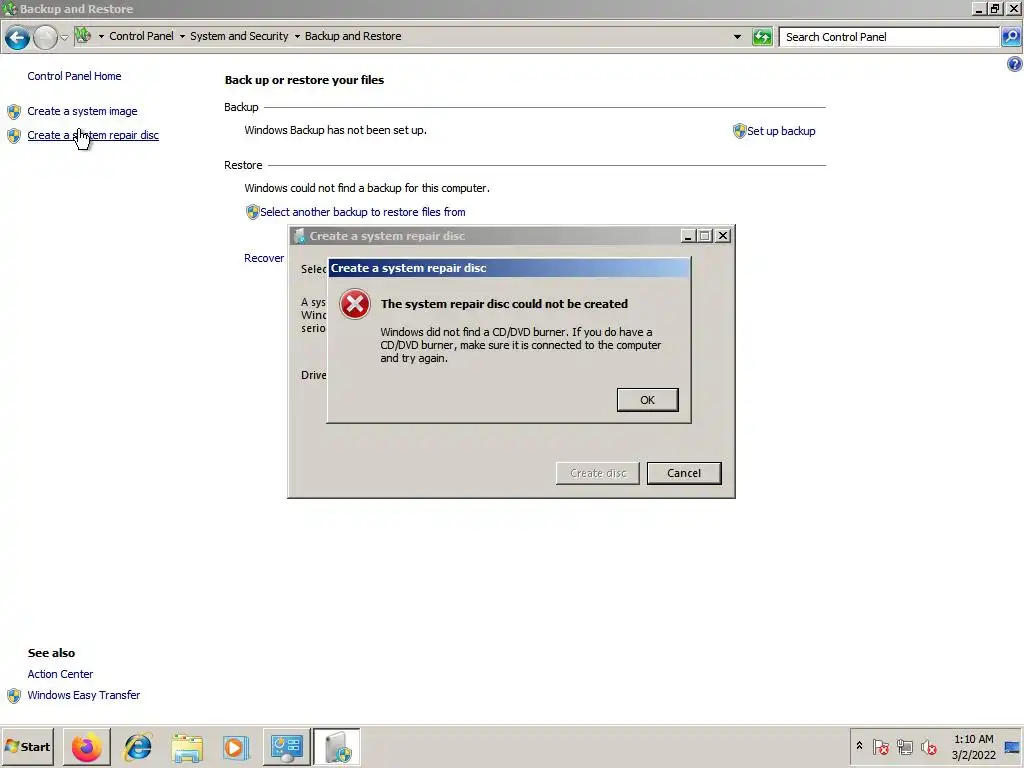Click 'Windows could not find a backup' text
This screenshot has height=768, width=1024.
(367, 188)
